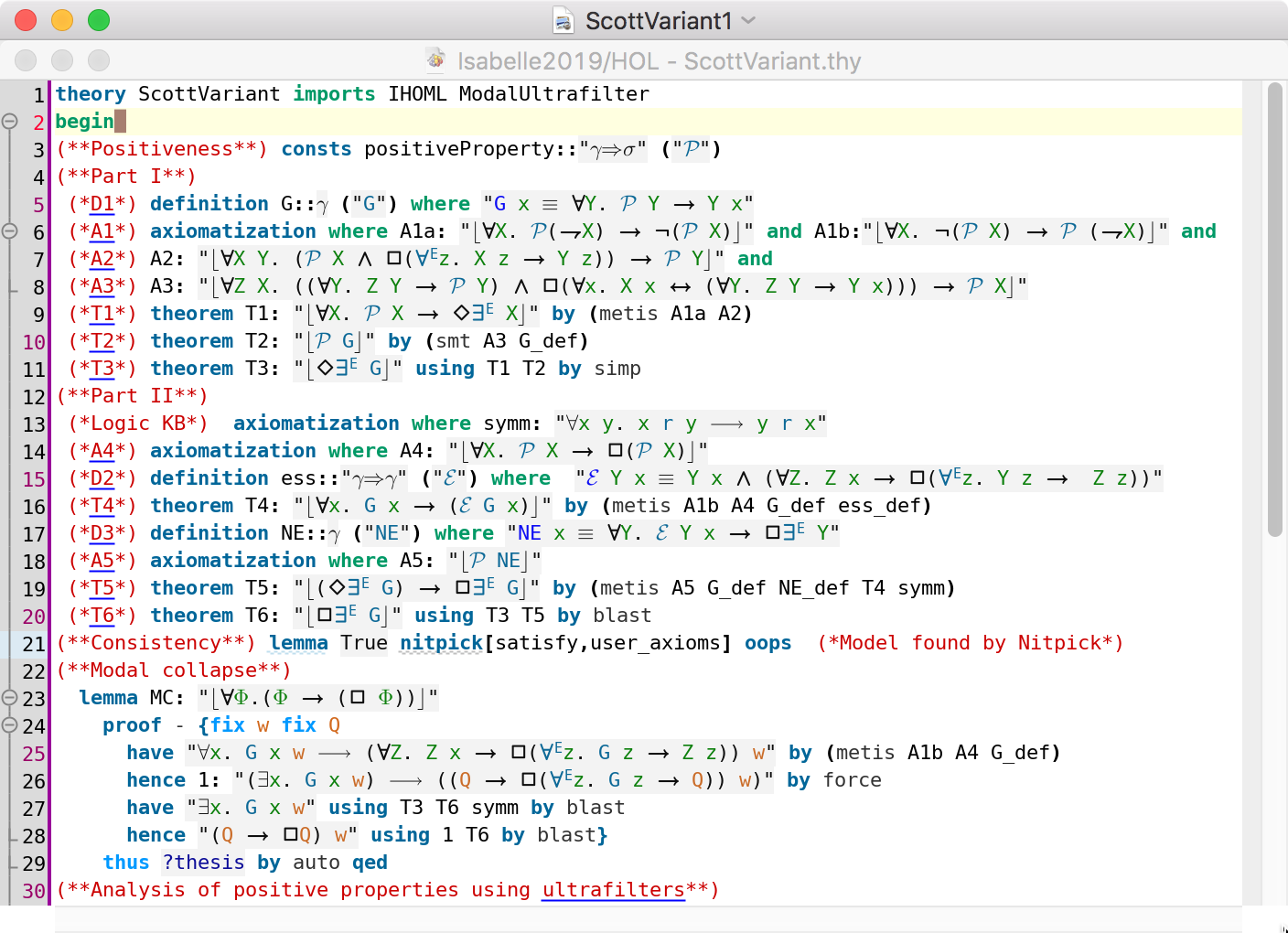Click the underlined 'ultrafilters' word on line 30
The image size is (1288, 933).
613,890
